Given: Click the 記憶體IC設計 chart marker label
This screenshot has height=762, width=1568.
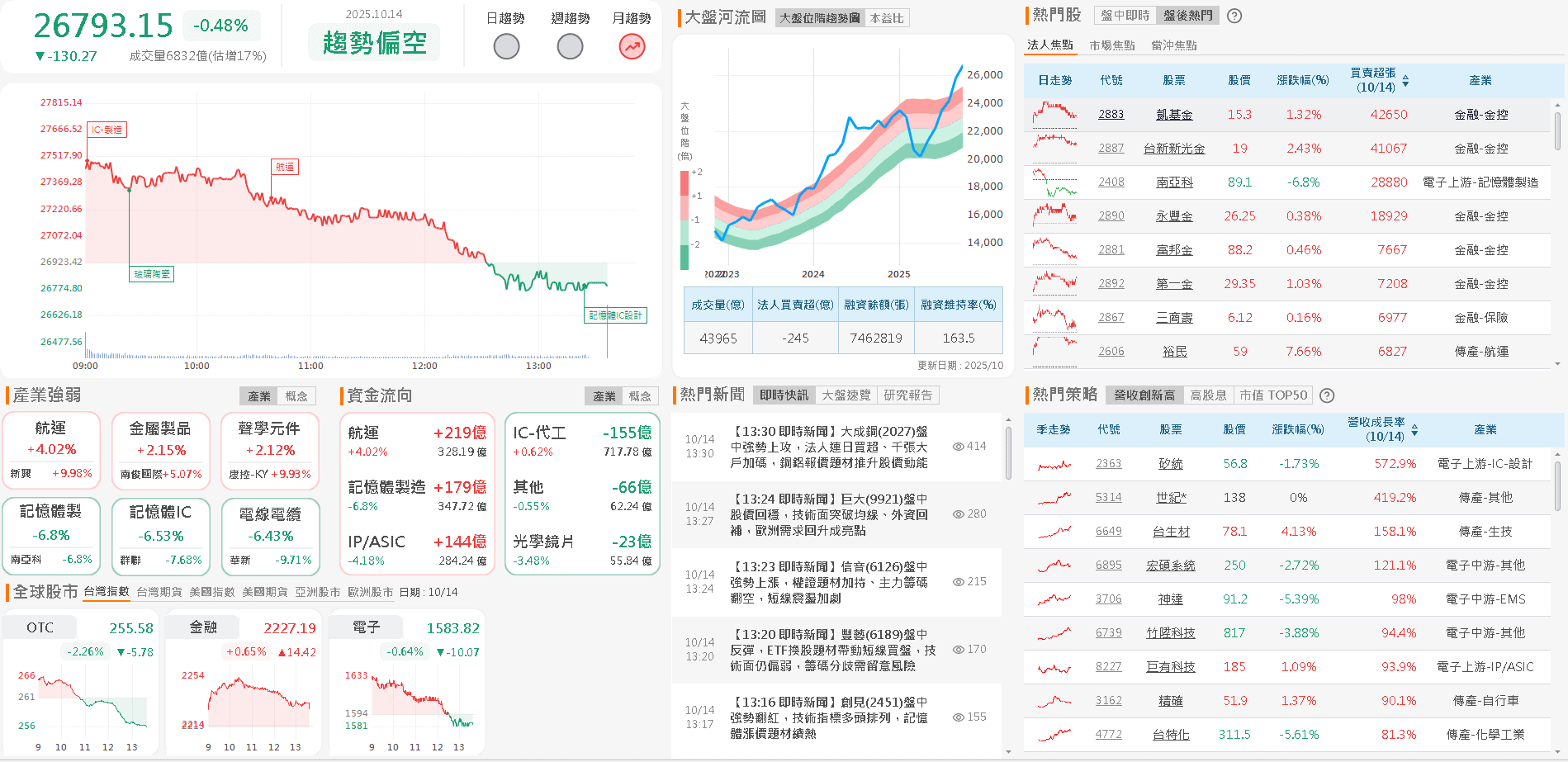Looking at the screenshot, I should 615,315.
